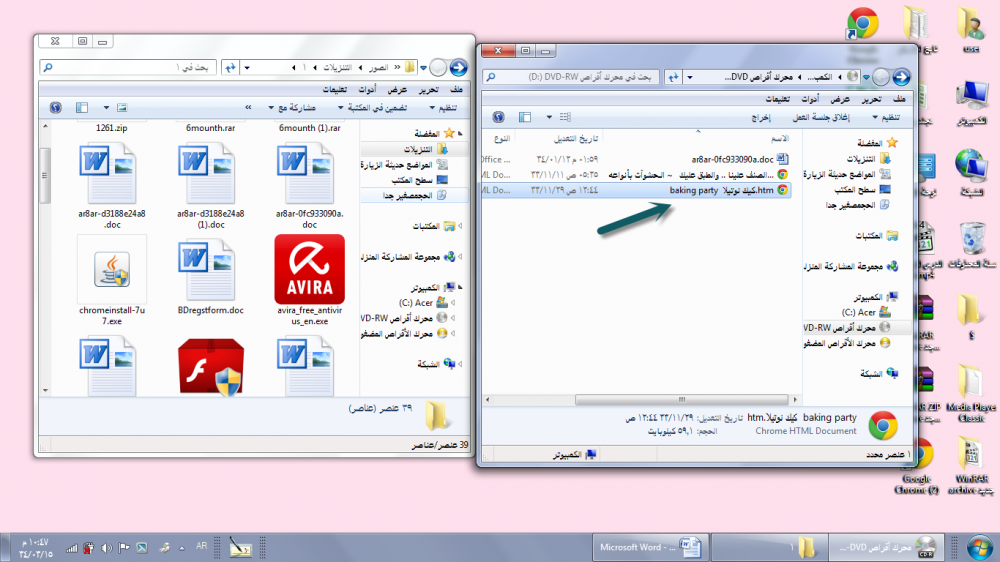Click the Back arrow in the Downloads window

(x=458, y=67)
